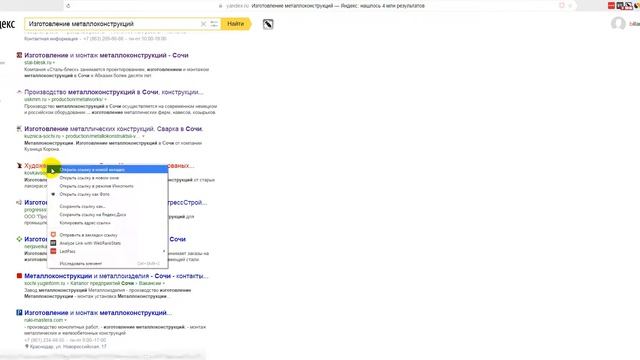Choose Analyze Link with WebRankStats

pyautogui.click(x=108, y=243)
